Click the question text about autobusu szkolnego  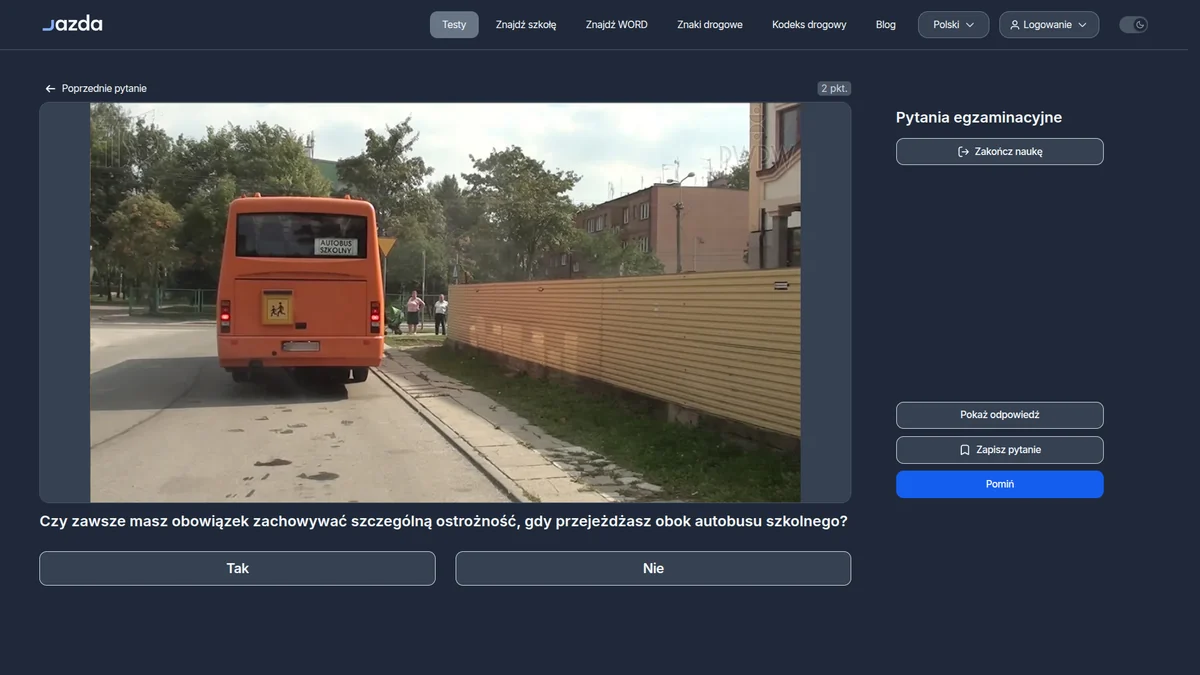443,522
